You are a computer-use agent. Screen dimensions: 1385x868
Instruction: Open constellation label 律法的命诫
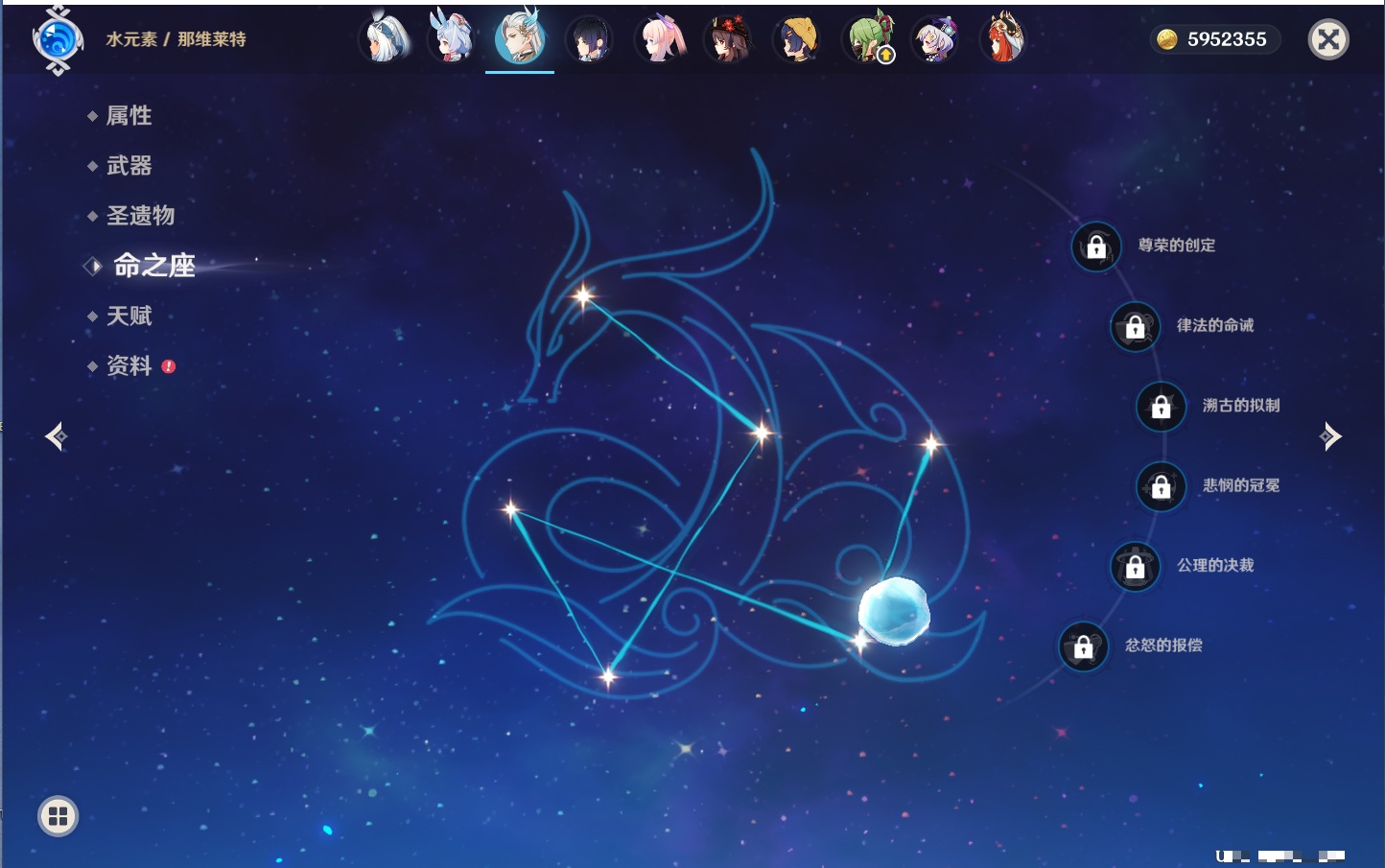1215,325
